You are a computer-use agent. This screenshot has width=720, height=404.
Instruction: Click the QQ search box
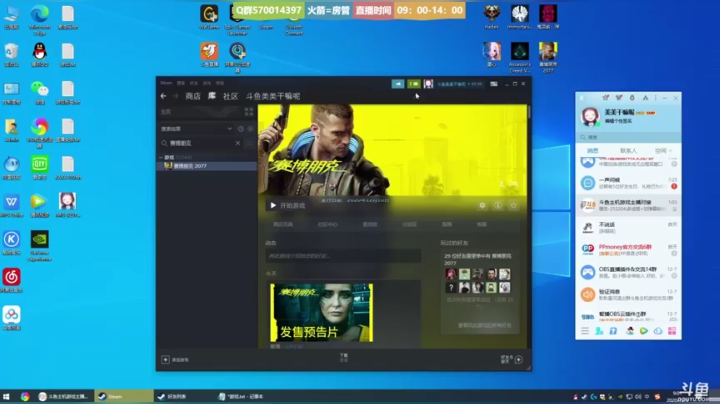pos(628,137)
